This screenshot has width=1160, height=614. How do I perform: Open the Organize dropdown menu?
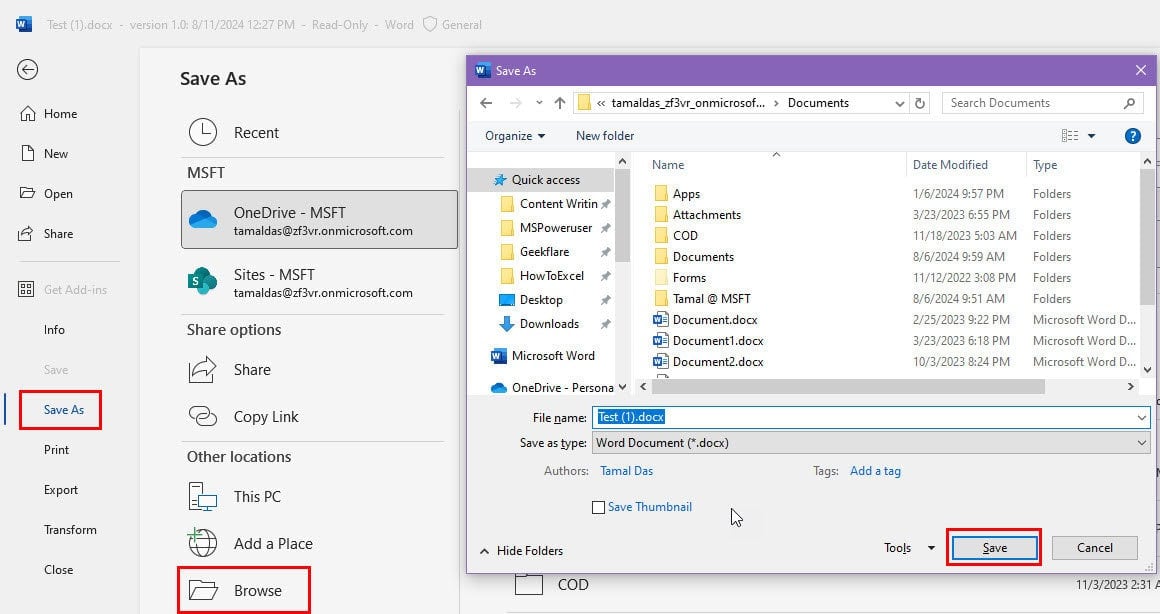[515, 136]
